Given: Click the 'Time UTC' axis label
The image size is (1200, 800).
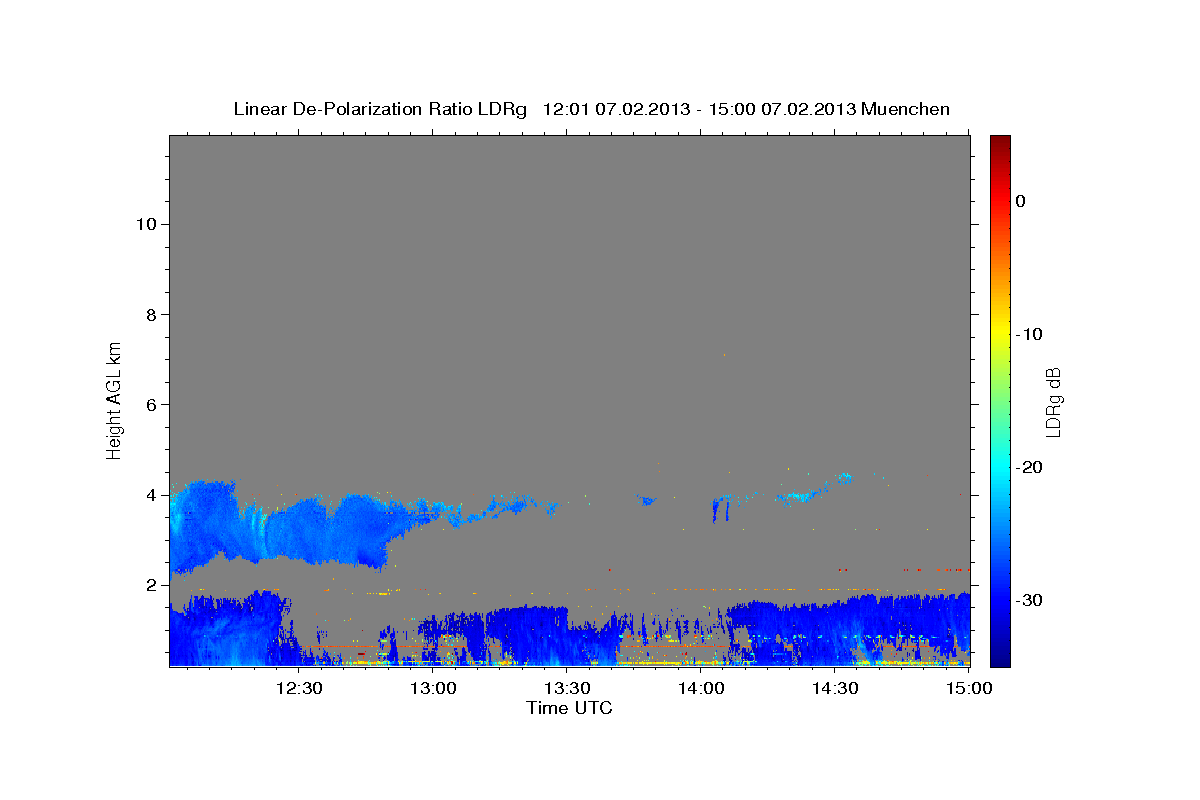Looking at the screenshot, I should pyautogui.click(x=569, y=708).
